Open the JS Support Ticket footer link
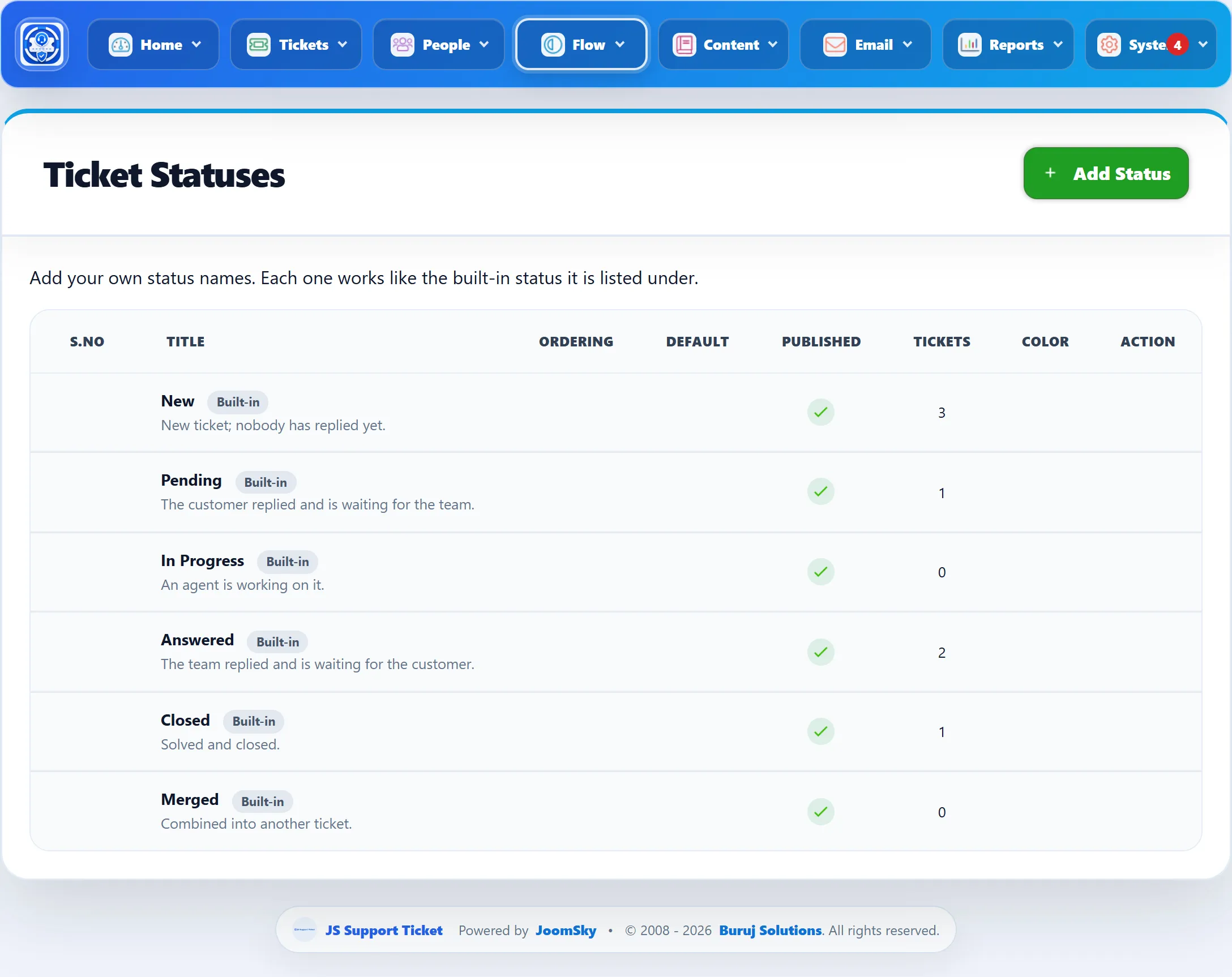This screenshot has height=977, width=1232. [x=384, y=930]
